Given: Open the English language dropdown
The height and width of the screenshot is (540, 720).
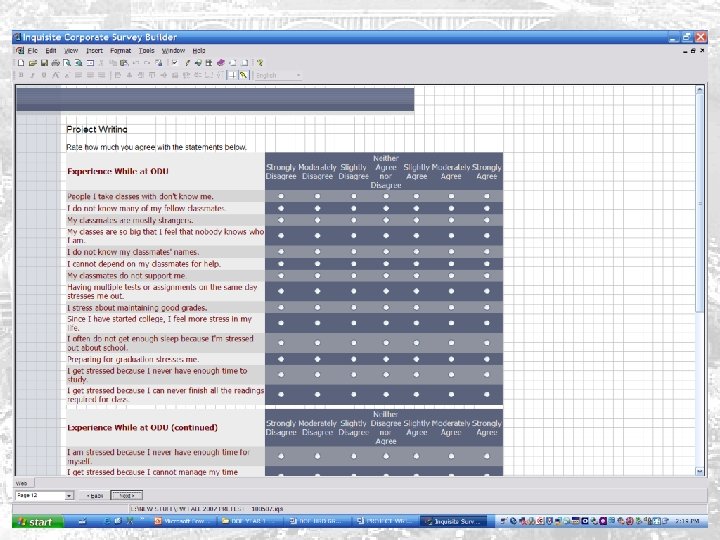Looking at the screenshot, I should click(x=298, y=75).
